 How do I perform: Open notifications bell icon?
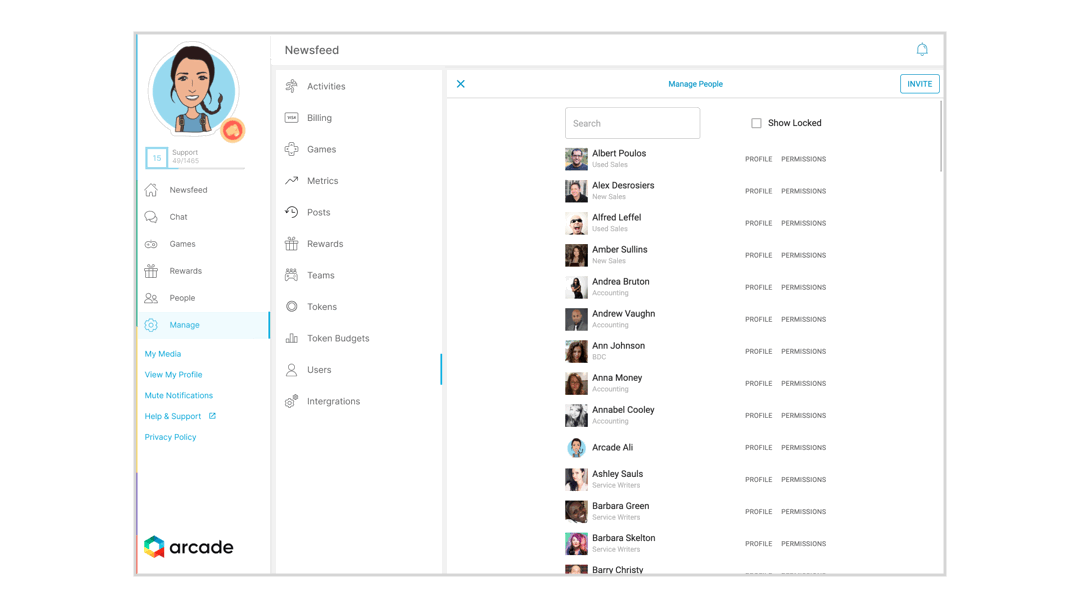922,50
